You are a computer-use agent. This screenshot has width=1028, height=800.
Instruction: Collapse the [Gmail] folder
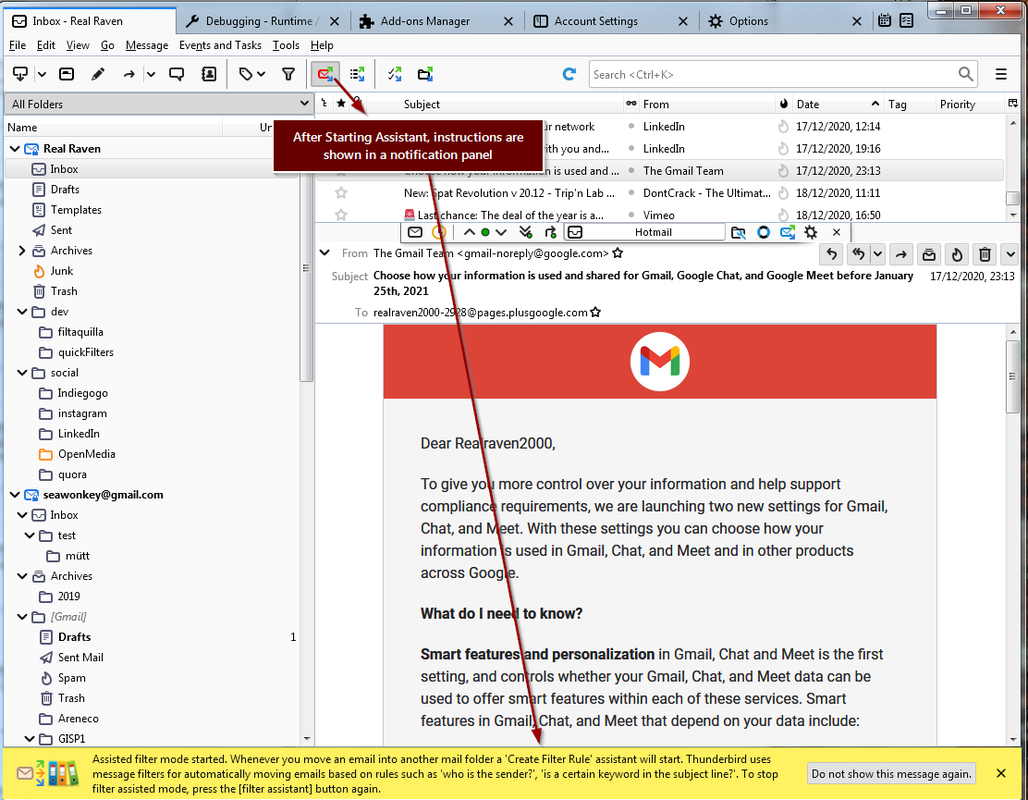22,616
